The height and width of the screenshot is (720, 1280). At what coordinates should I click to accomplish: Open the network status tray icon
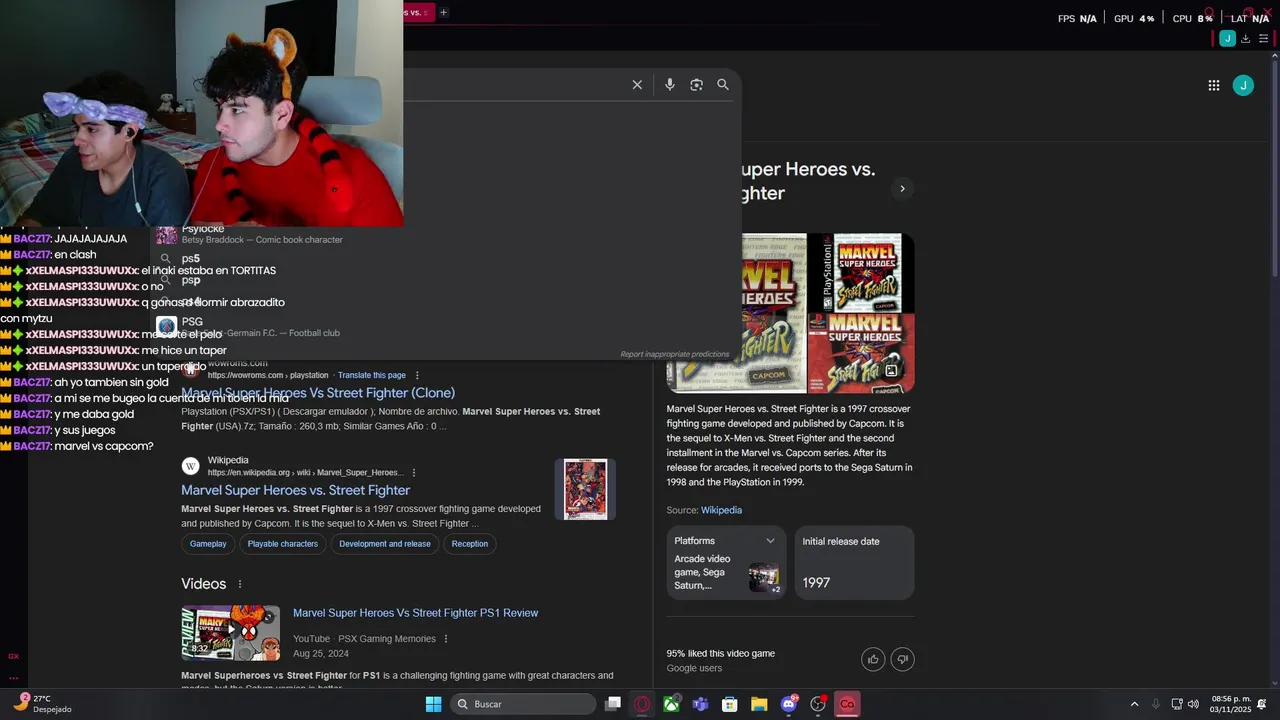[1177, 704]
